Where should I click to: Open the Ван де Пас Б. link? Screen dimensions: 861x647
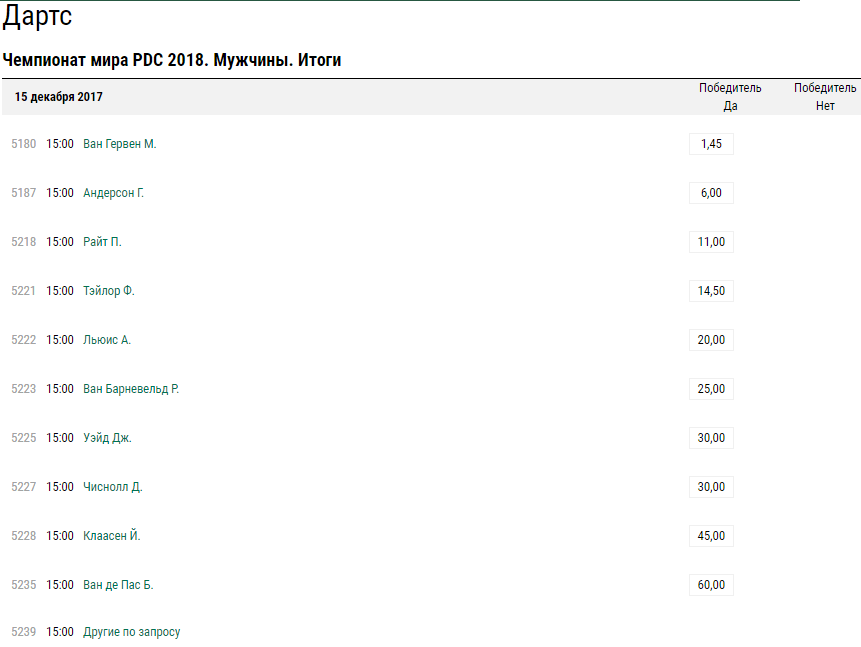(118, 585)
